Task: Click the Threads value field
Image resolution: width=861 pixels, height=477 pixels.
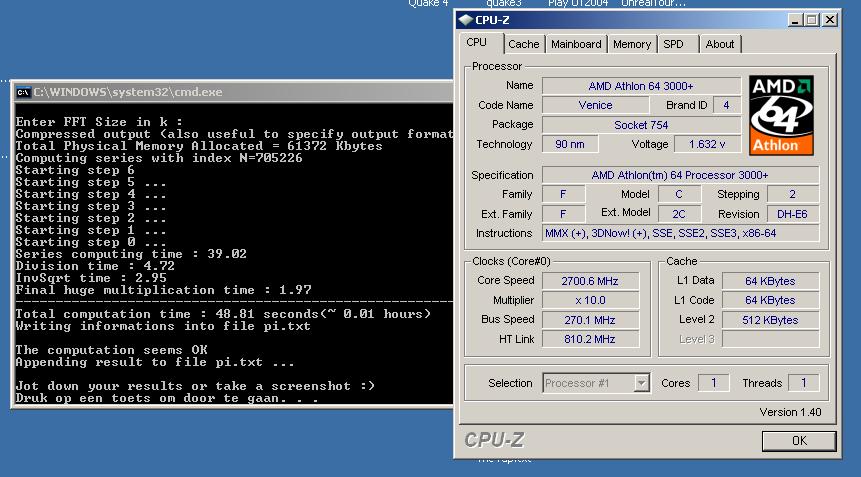Action: (x=803, y=383)
